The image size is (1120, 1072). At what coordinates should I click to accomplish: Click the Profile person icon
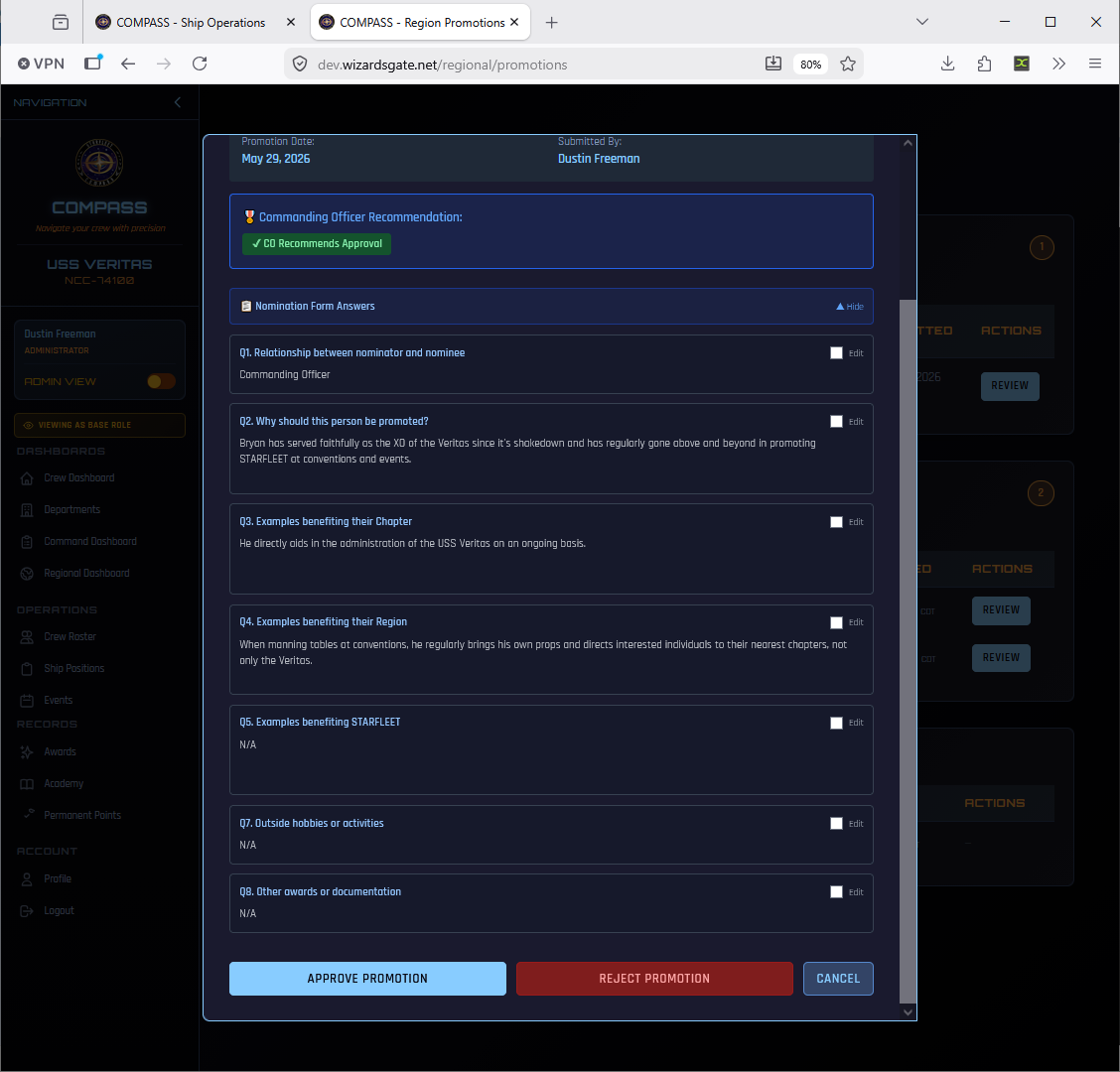pyautogui.click(x=27, y=879)
